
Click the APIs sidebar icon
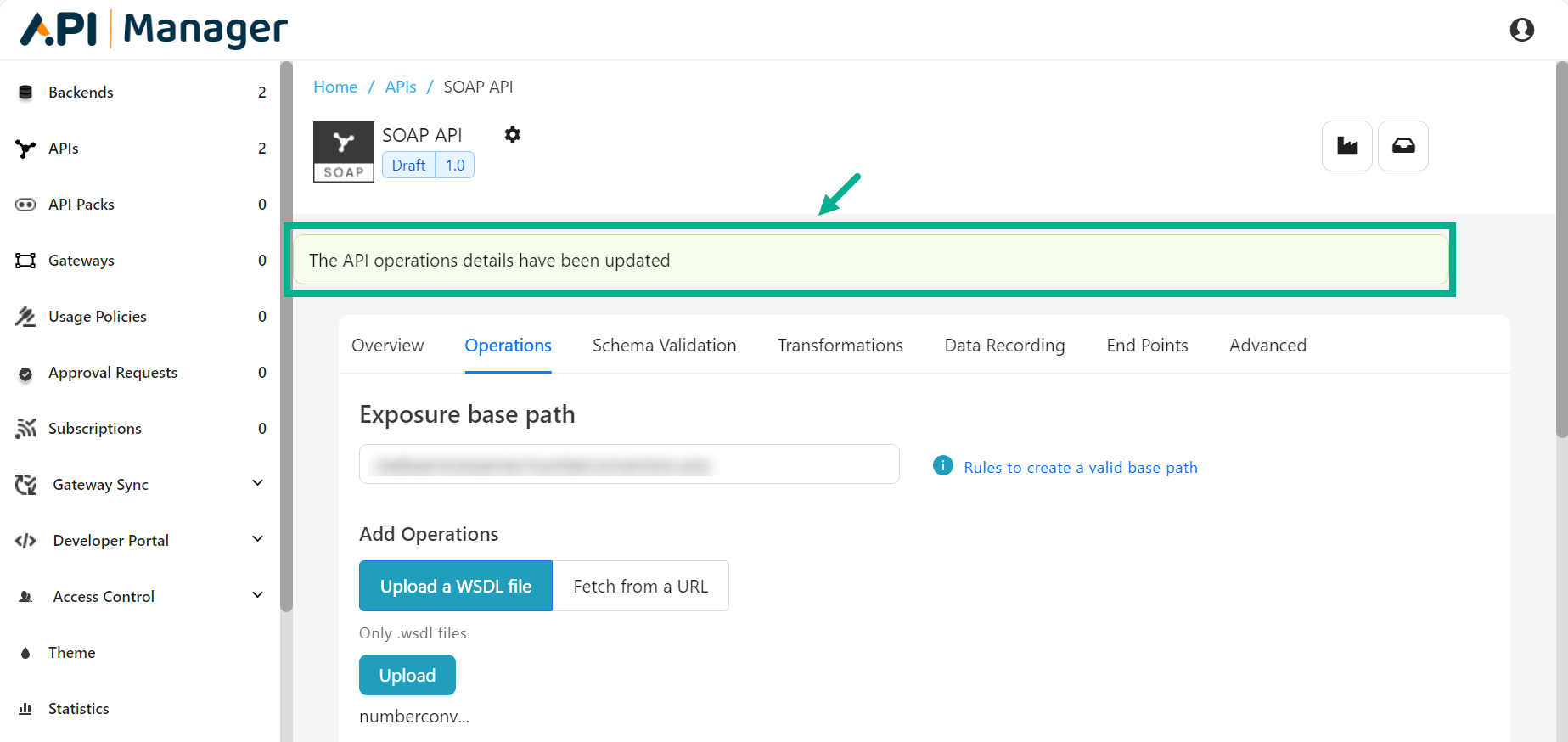tap(25, 149)
